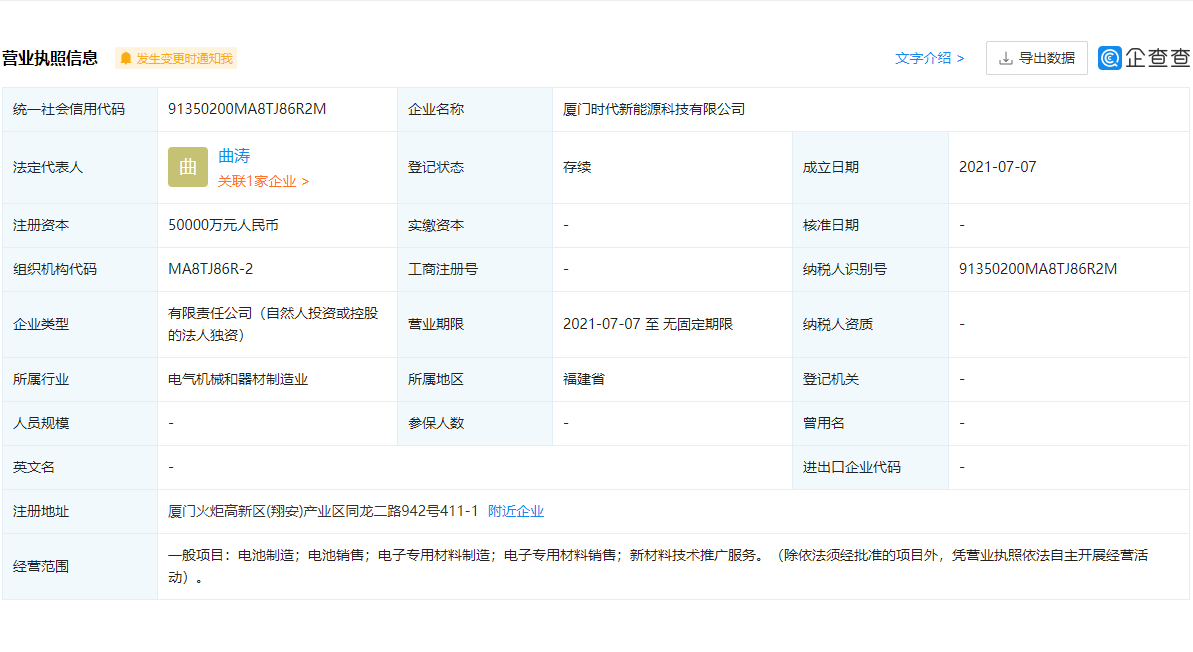Click taxpayer ID value in 纳税人识别号 row
This screenshot has height=652, width=1193.
pos(1038,269)
